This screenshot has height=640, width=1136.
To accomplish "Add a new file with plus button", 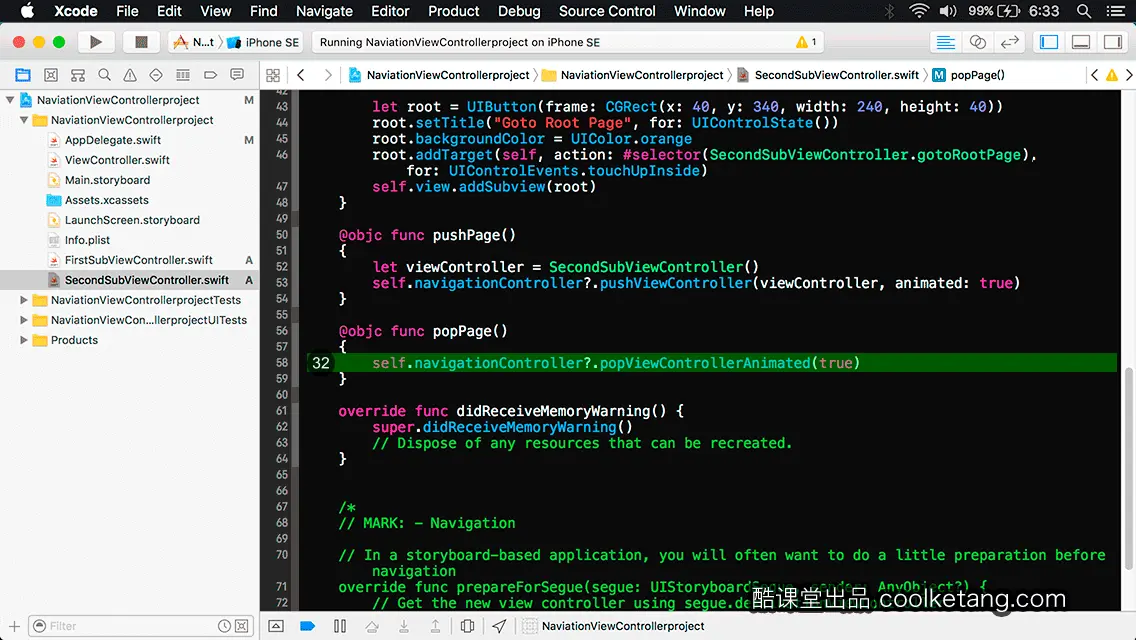I will pos(14,626).
